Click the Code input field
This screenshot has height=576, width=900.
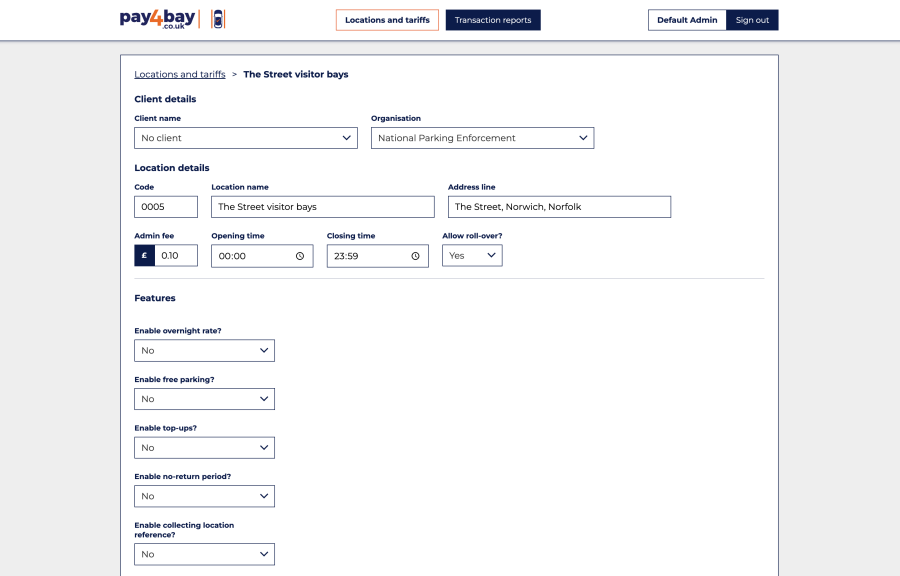click(x=166, y=207)
